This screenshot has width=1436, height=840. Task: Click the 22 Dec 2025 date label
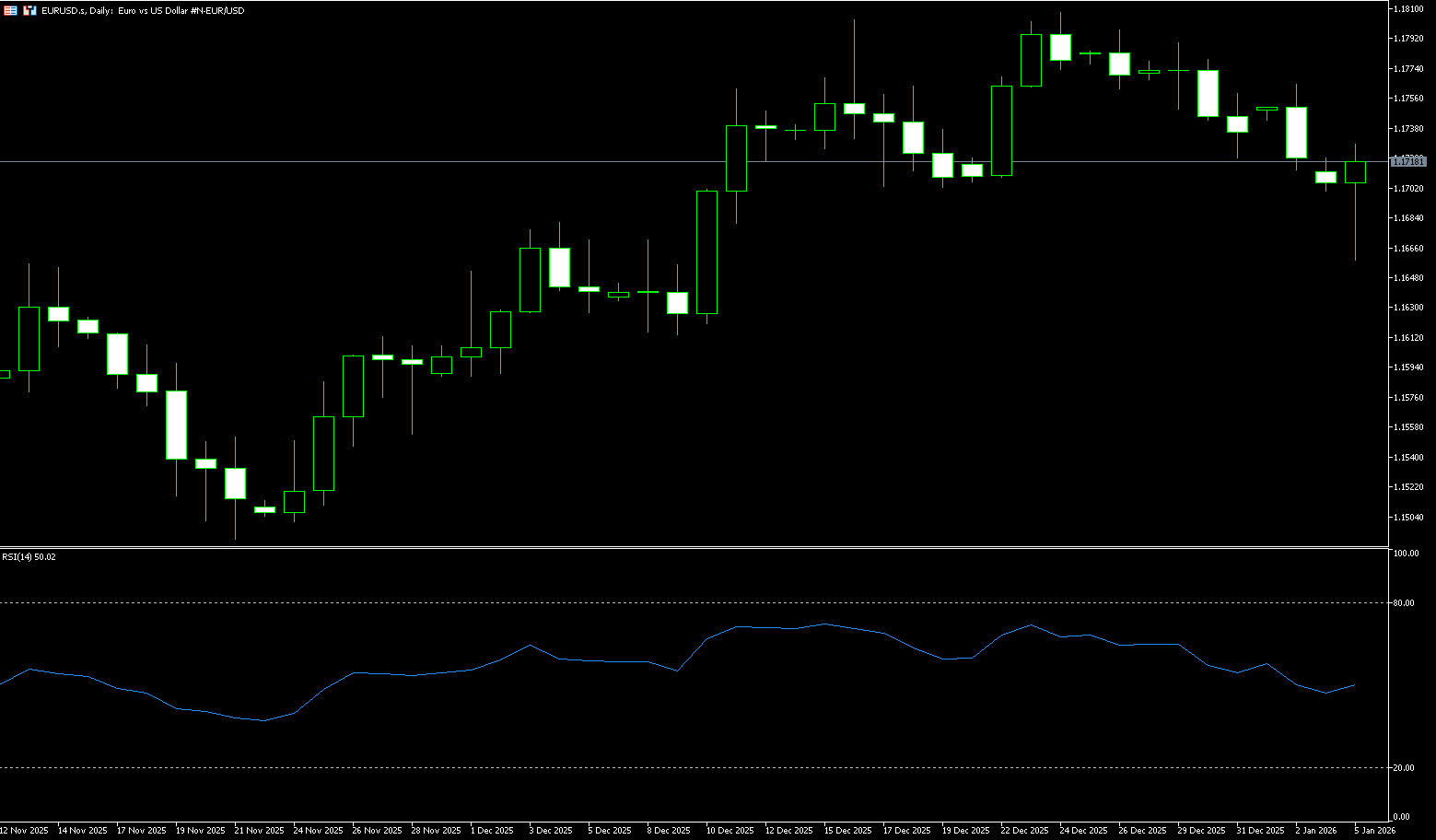coord(1024,831)
